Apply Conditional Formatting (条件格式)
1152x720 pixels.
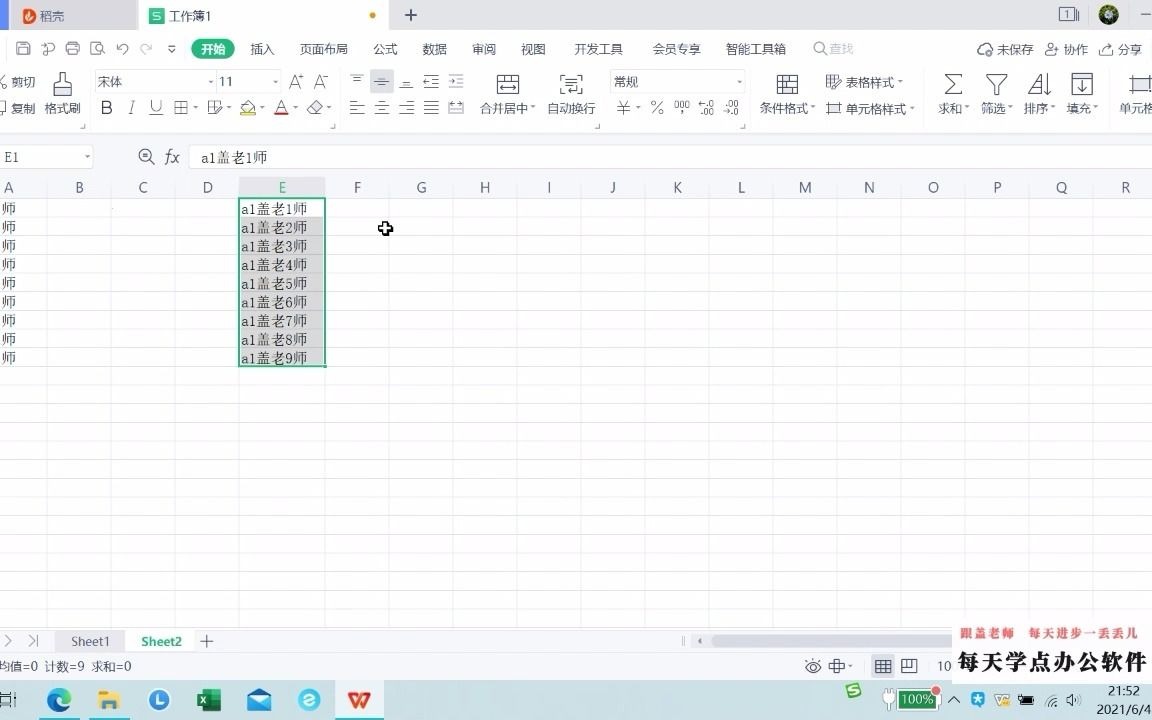[x=786, y=95]
